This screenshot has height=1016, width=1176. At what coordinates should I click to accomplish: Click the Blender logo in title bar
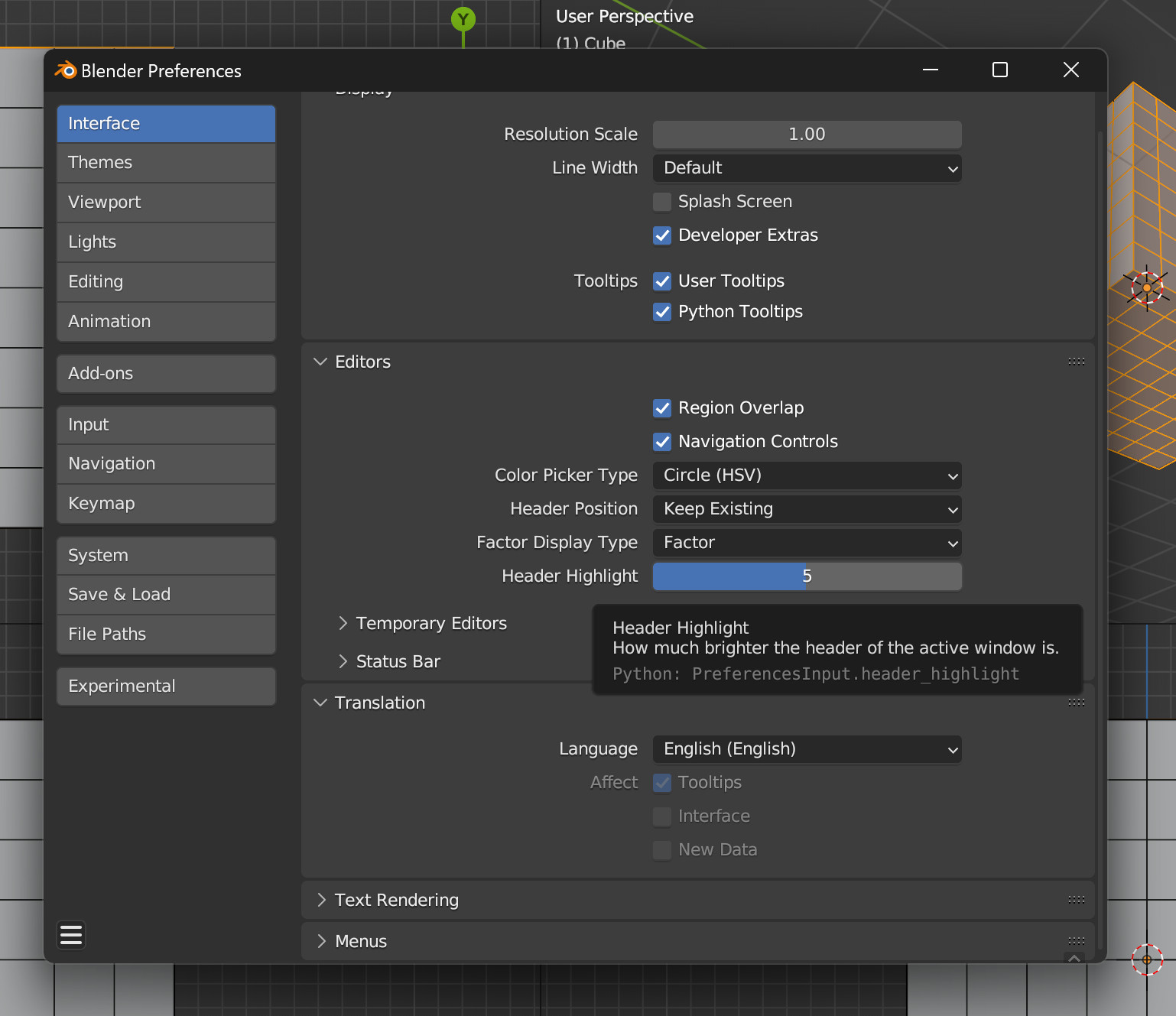click(66, 70)
